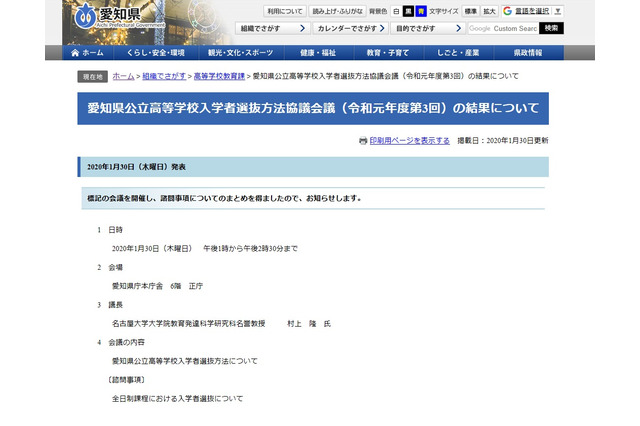Expand 組織でさがす menu
640x426 pixels.
pyautogui.click(x=272, y=28)
